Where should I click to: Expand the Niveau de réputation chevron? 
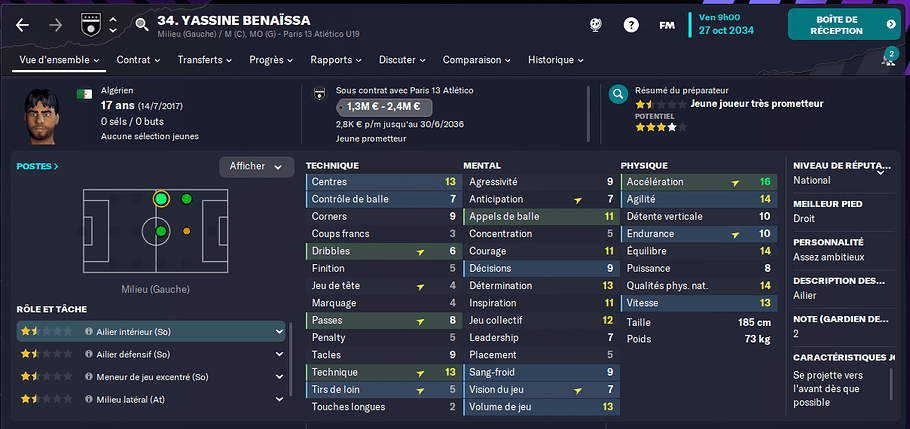(880, 171)
